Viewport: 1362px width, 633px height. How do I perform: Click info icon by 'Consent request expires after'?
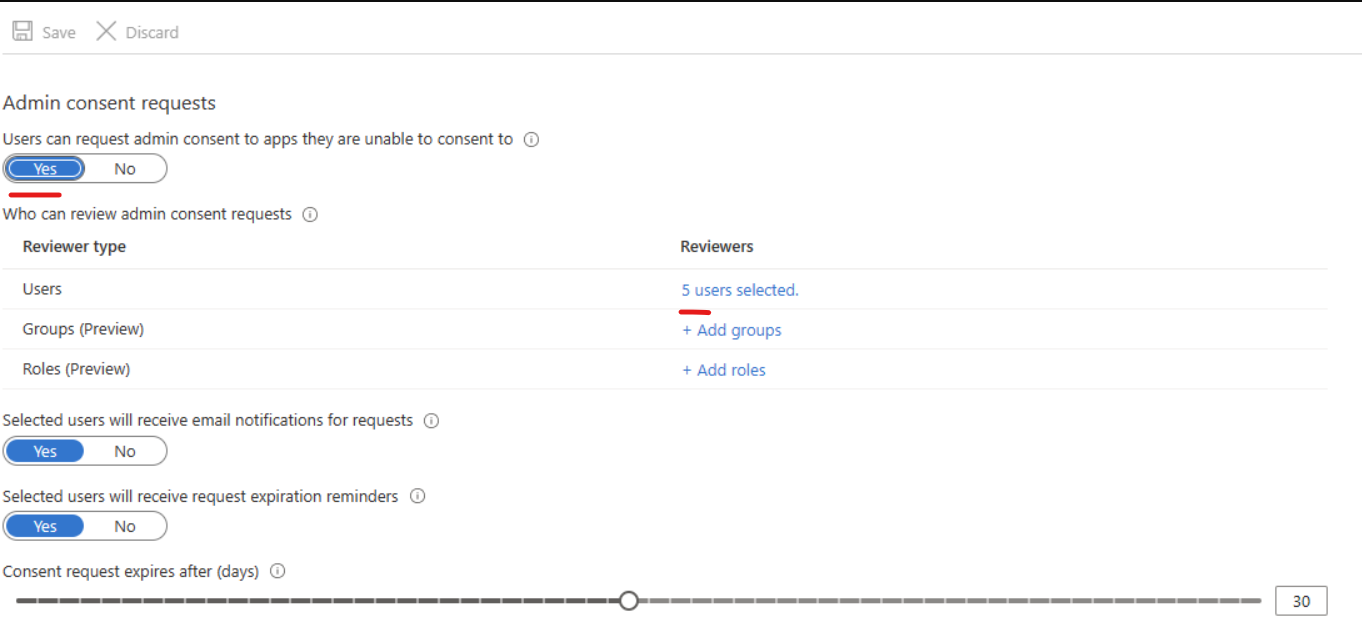278,572
